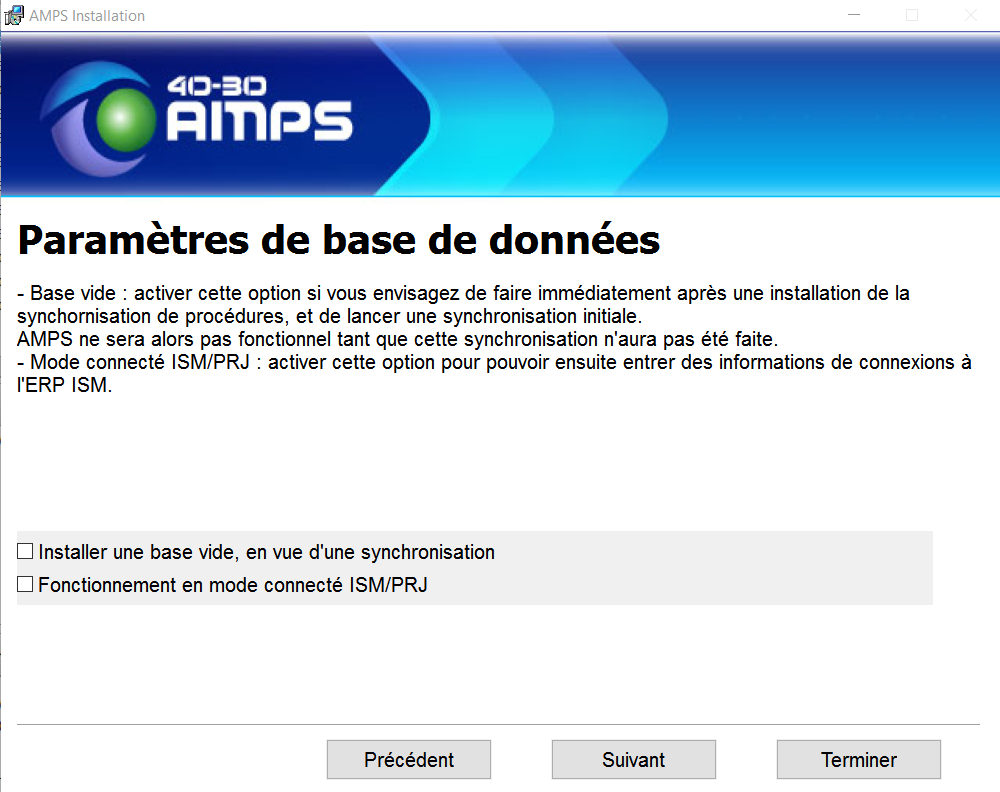Minimize the AMPS Installation window

(853, 15)
